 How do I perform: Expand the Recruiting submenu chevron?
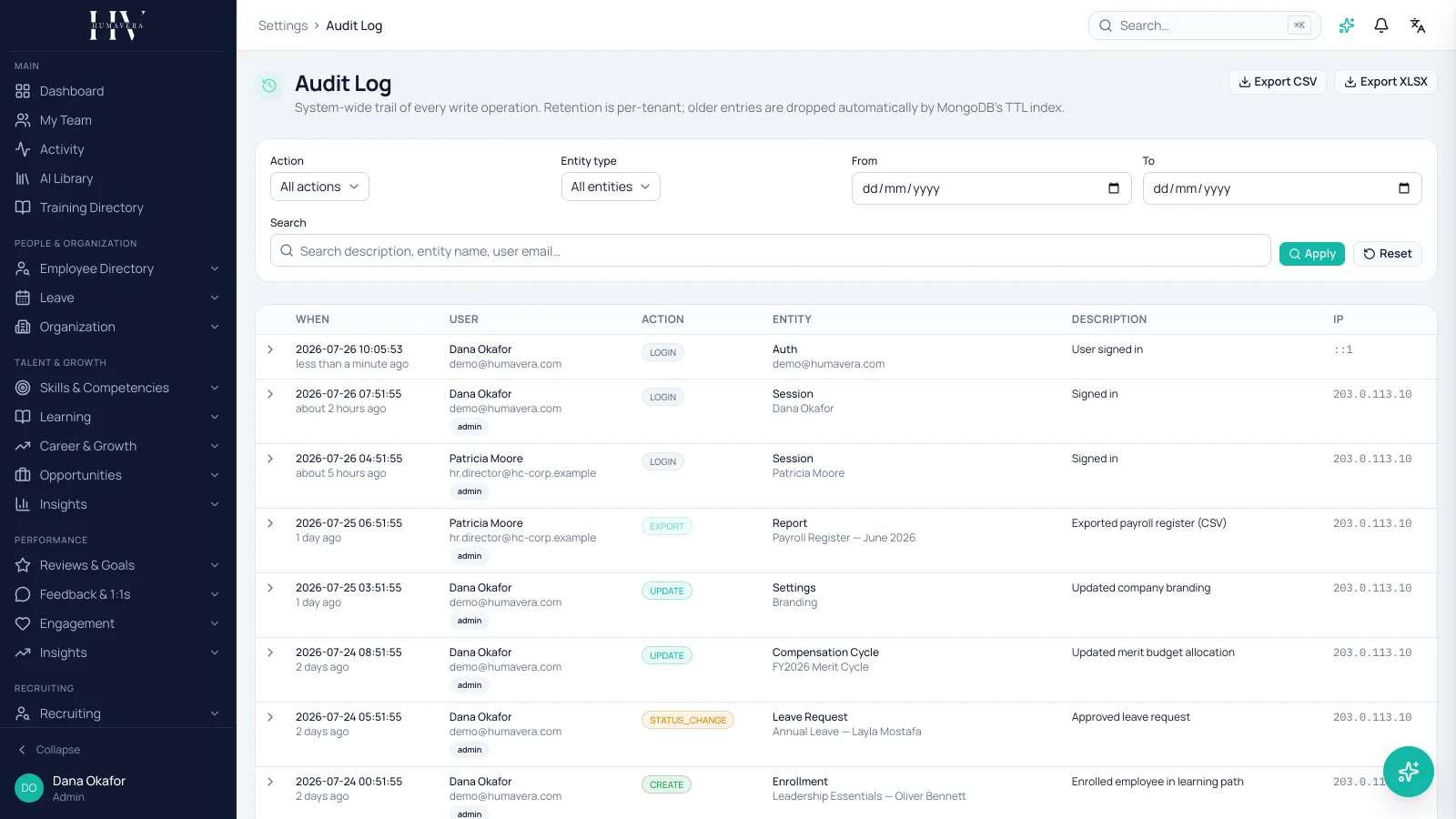[215, 713]
